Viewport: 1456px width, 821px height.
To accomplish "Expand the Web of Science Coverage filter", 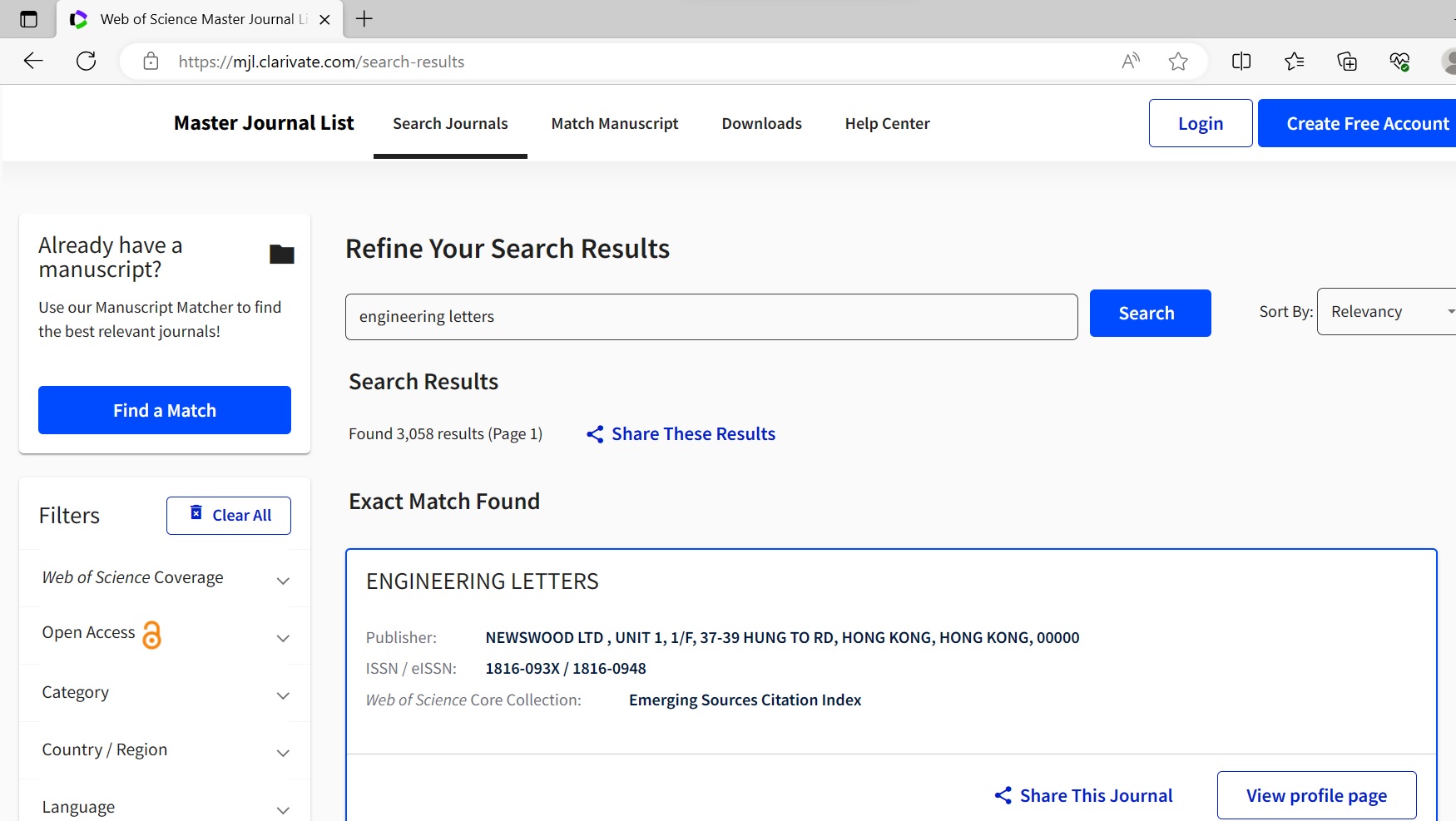I will [x=166, y=578].
